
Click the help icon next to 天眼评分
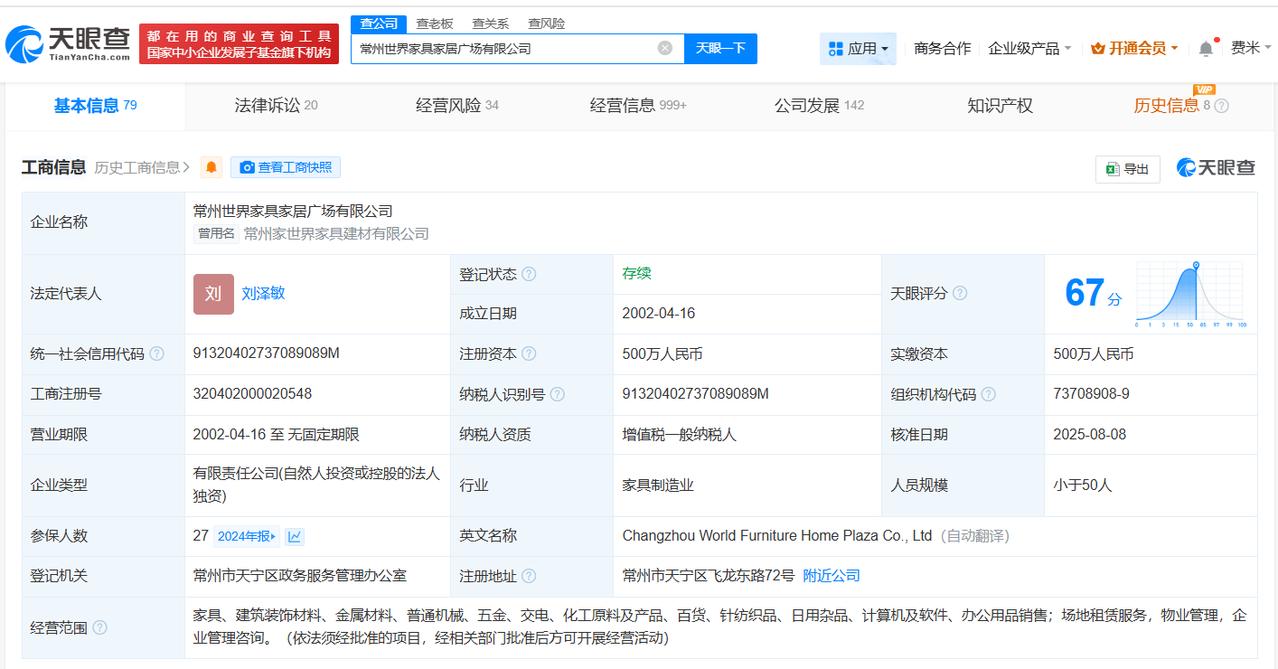click(960, 293)
